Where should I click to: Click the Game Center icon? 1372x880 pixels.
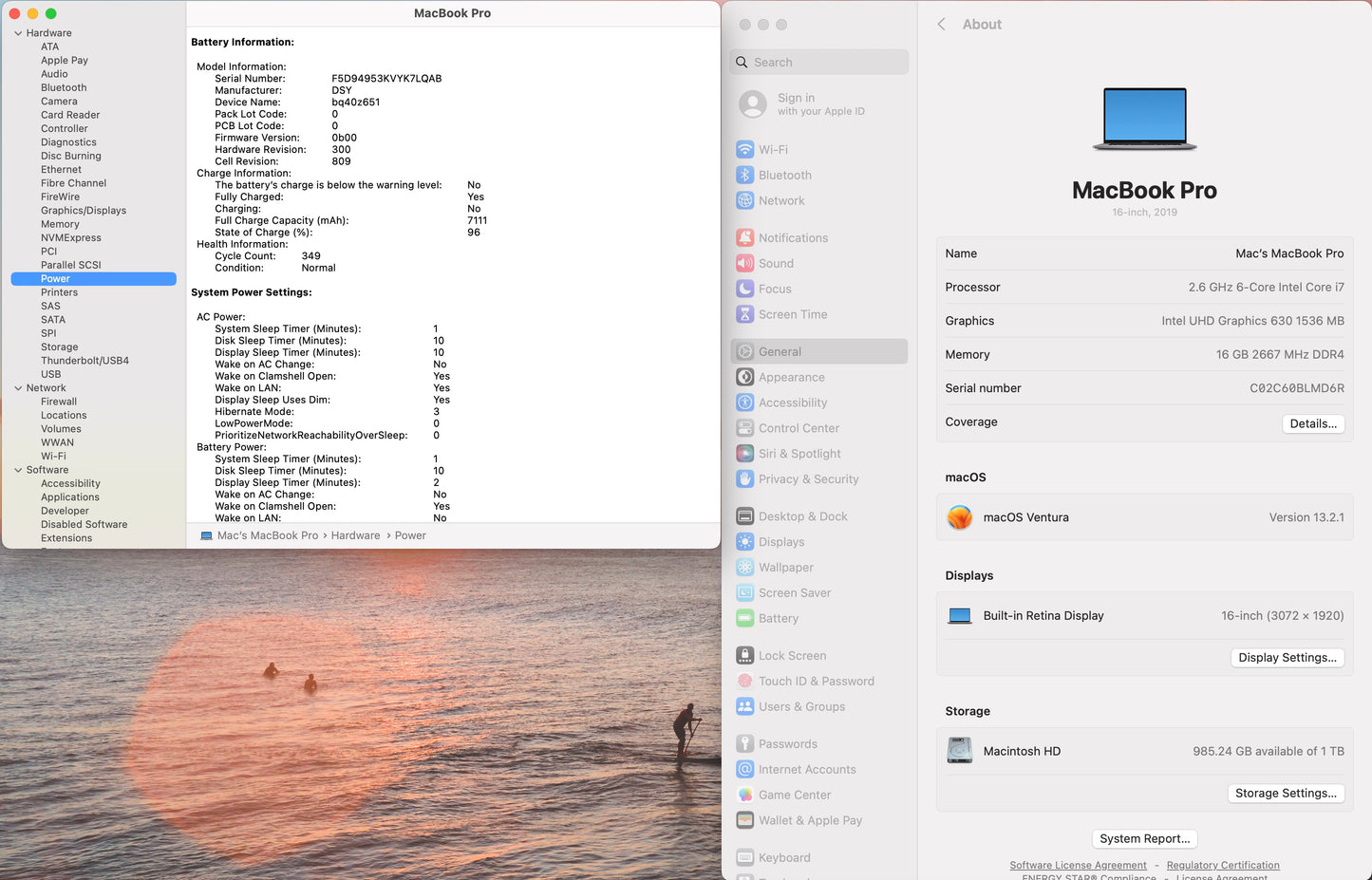click(x=745, y=796)
